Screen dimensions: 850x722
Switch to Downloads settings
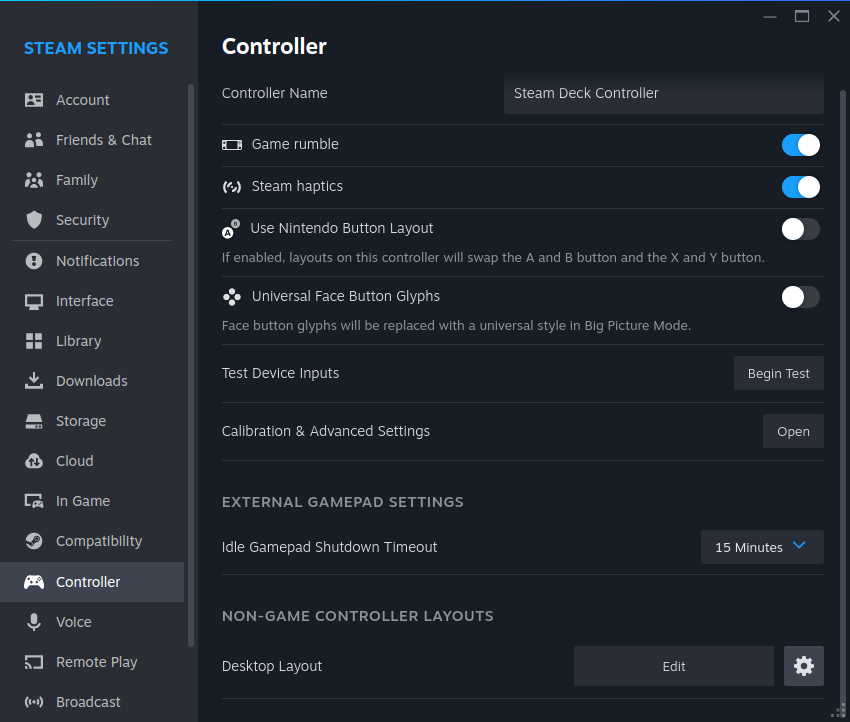pos(92,381)
